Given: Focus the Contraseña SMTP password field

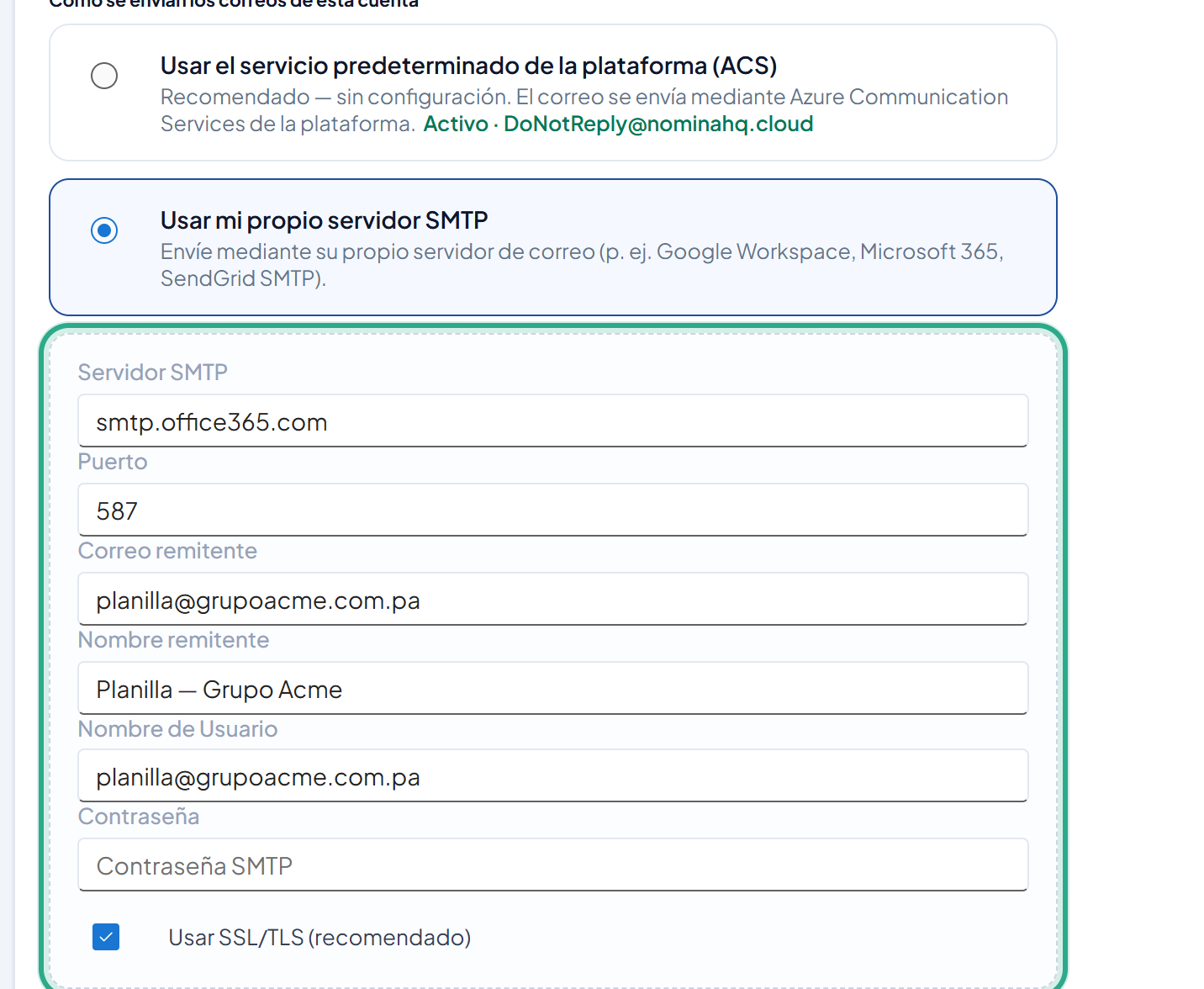Looking at the screenshot, I should point(553,865).
